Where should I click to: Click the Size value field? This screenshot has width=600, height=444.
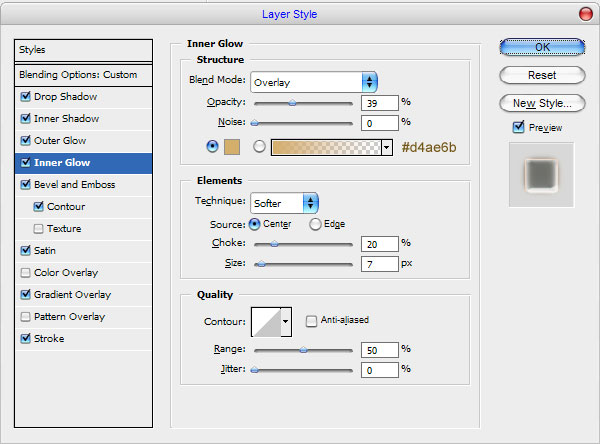click(x=380, y=264)
